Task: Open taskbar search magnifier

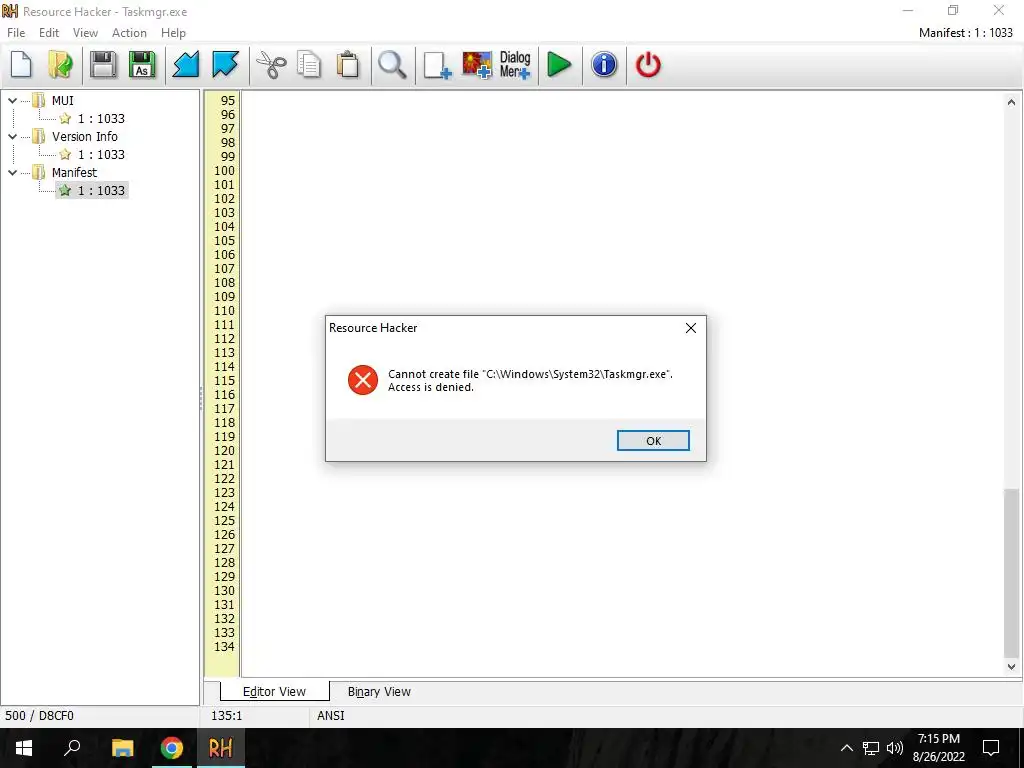Action: pos(72,748)
